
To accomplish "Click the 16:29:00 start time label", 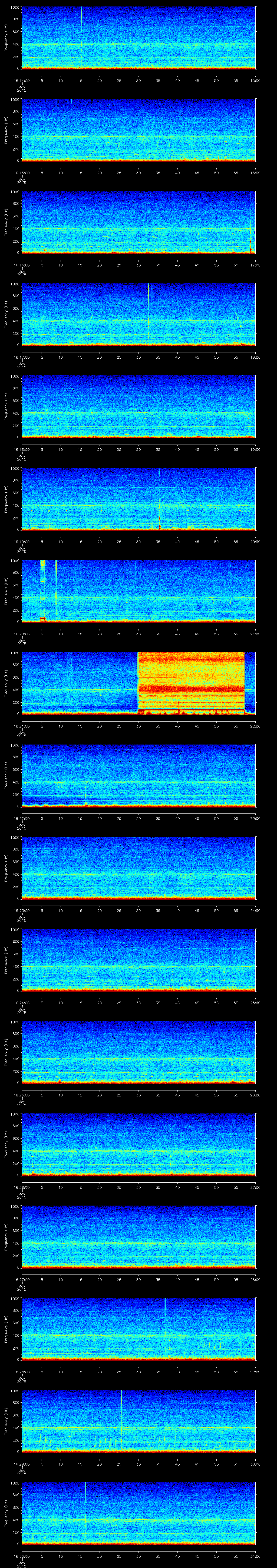I will point(21,1464).
